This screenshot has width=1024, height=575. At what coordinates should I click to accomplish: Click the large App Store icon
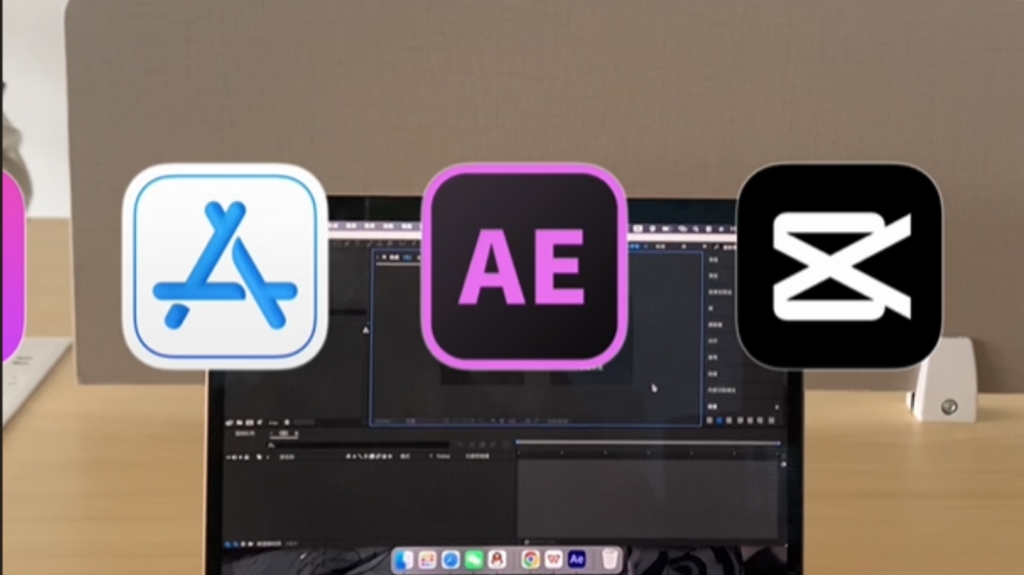225,266
